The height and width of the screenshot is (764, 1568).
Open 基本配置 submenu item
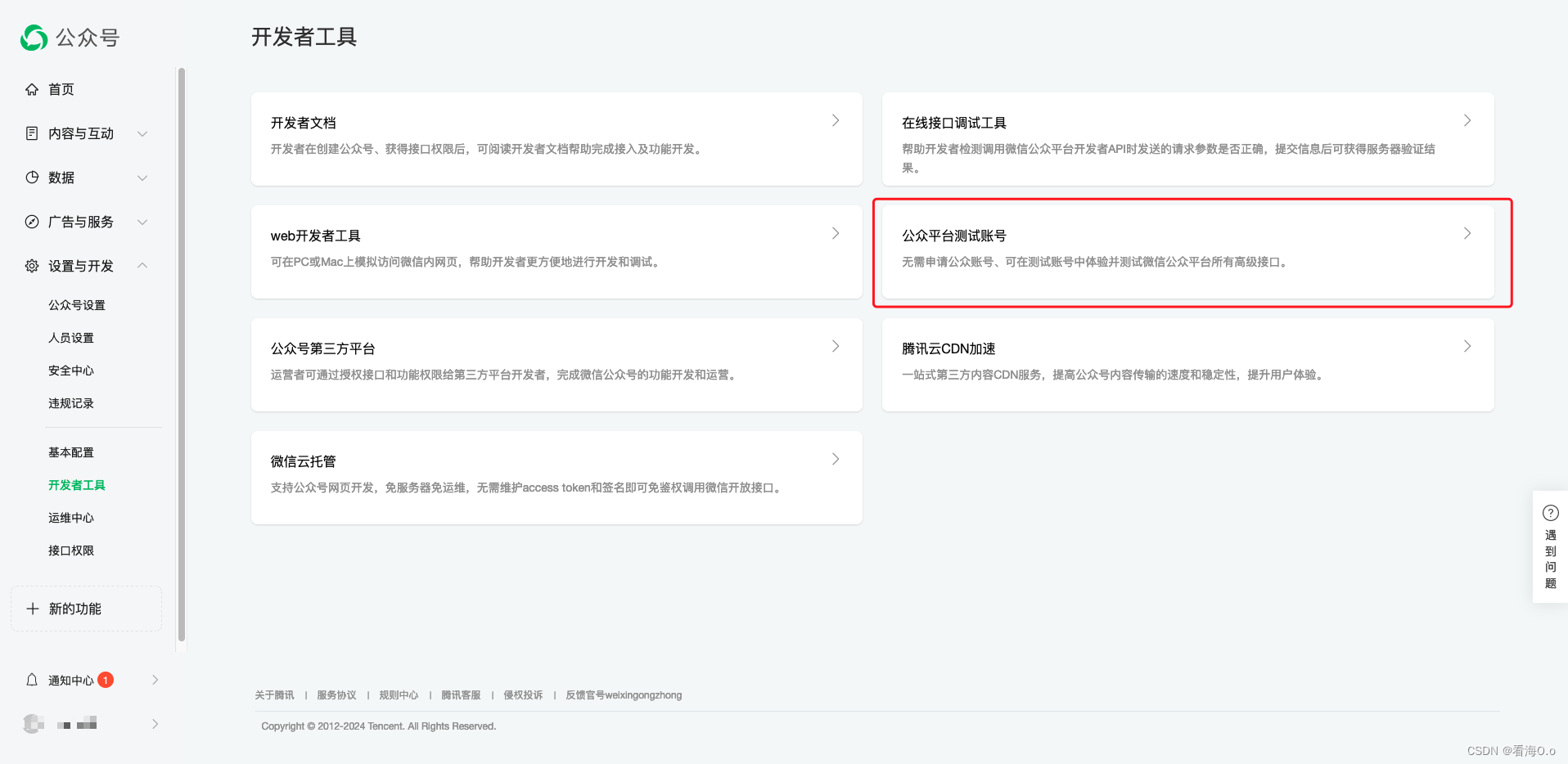(71, 452)
